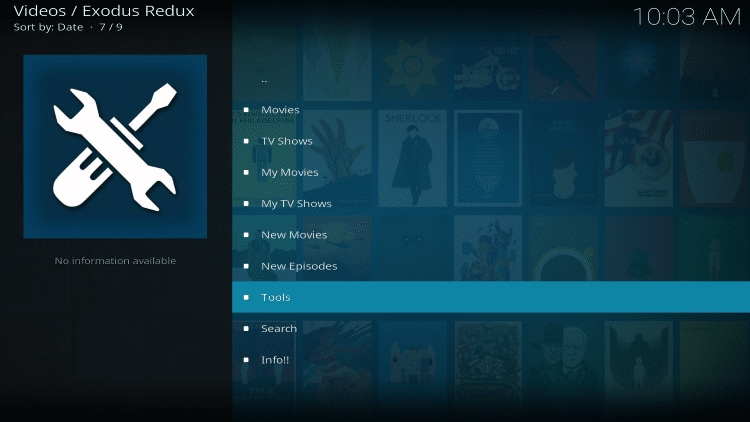The width and height of the screenshot is (750, 422).
Task: Open the Info!! entry
Action: (x=491, y=360)
